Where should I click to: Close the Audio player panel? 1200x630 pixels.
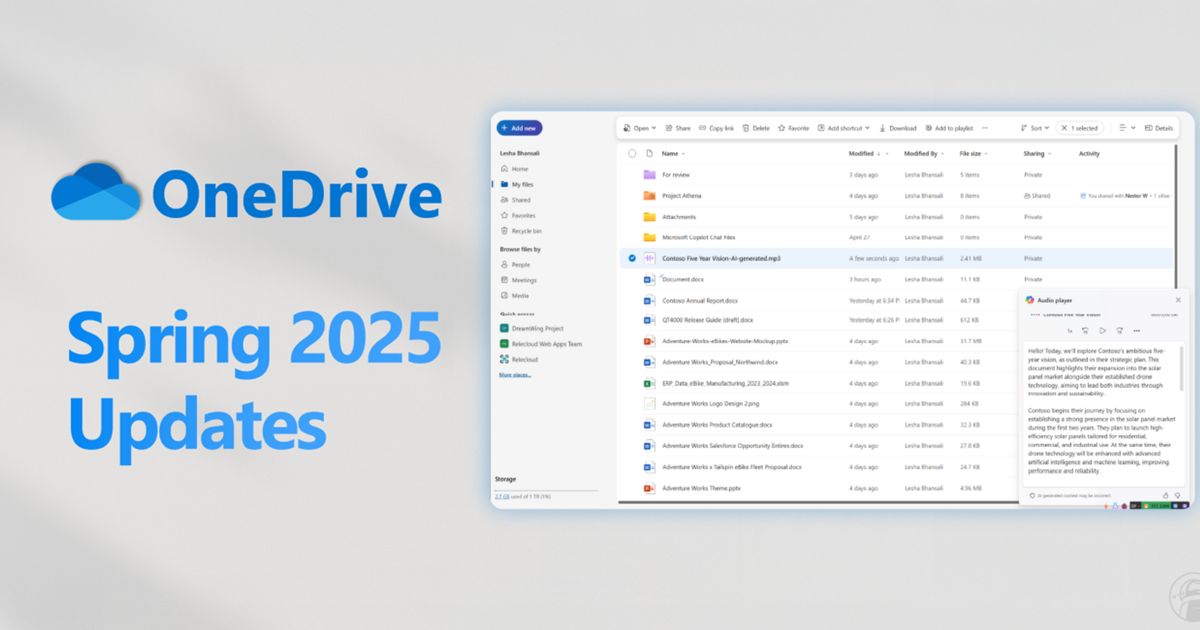[x=1178, y=300]
